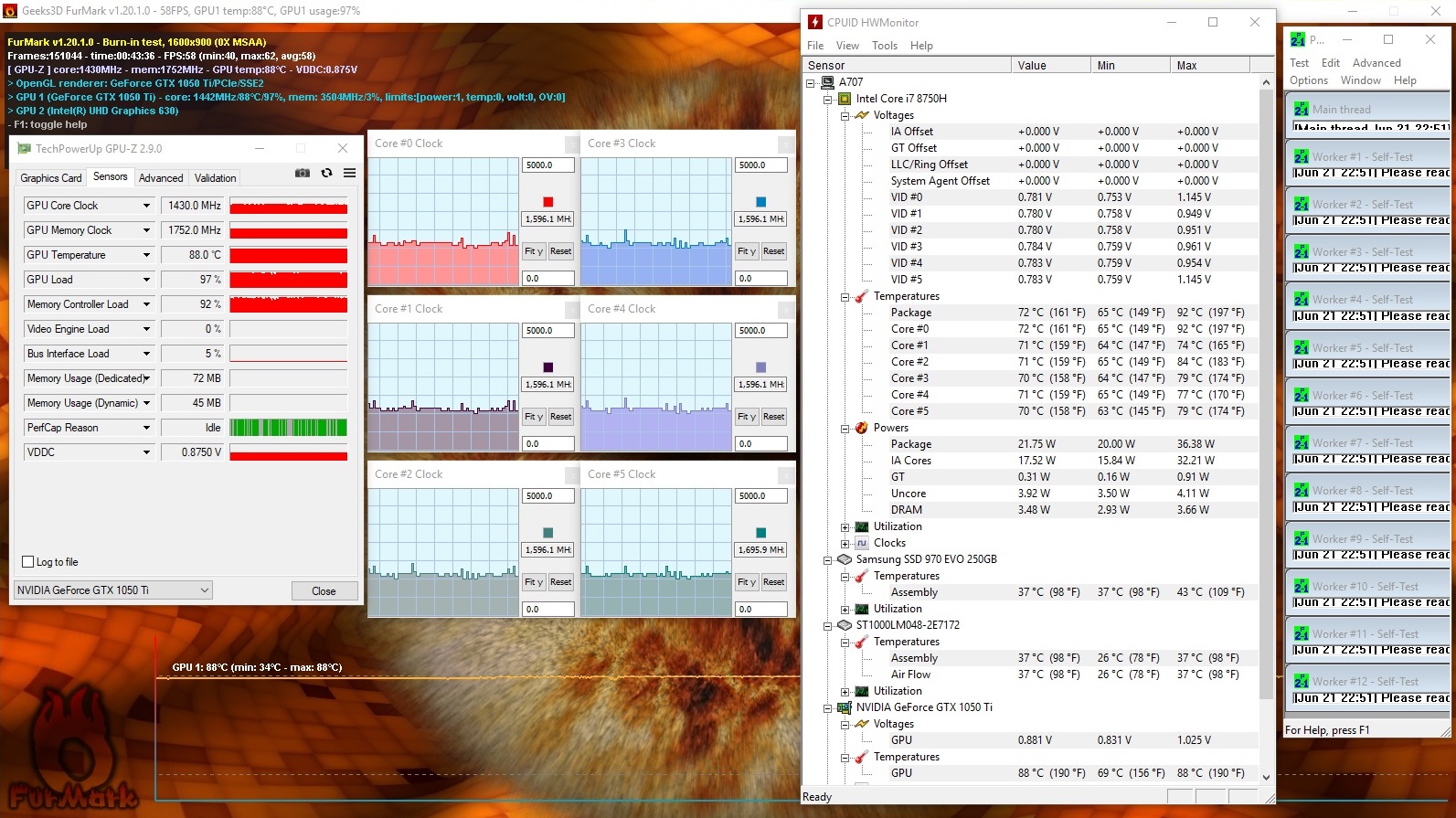The height and width of the screenshot is (818, 1456).
Task: Expand the CPU Utilization node
Action: point(845,526)
